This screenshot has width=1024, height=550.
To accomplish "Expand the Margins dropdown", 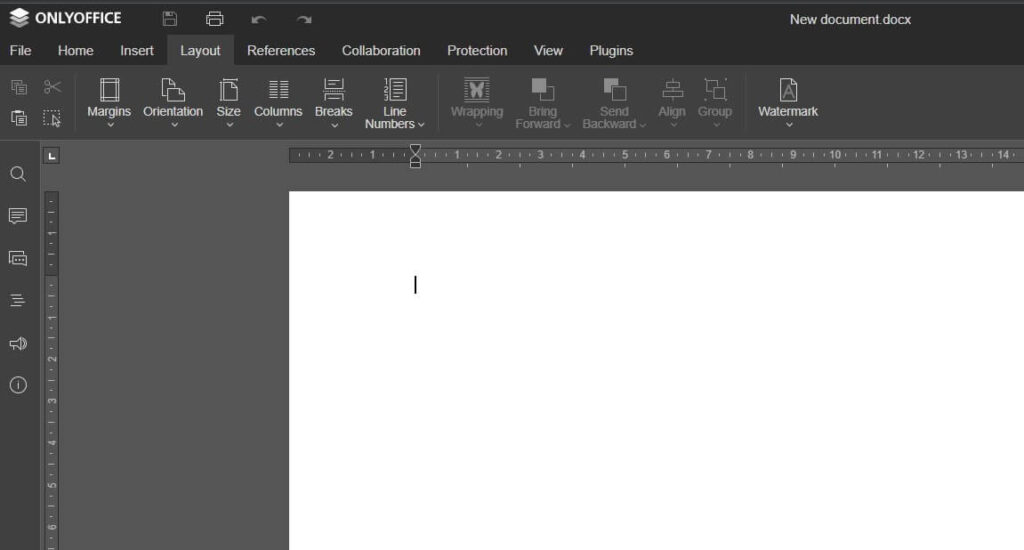I will (109, 103).
